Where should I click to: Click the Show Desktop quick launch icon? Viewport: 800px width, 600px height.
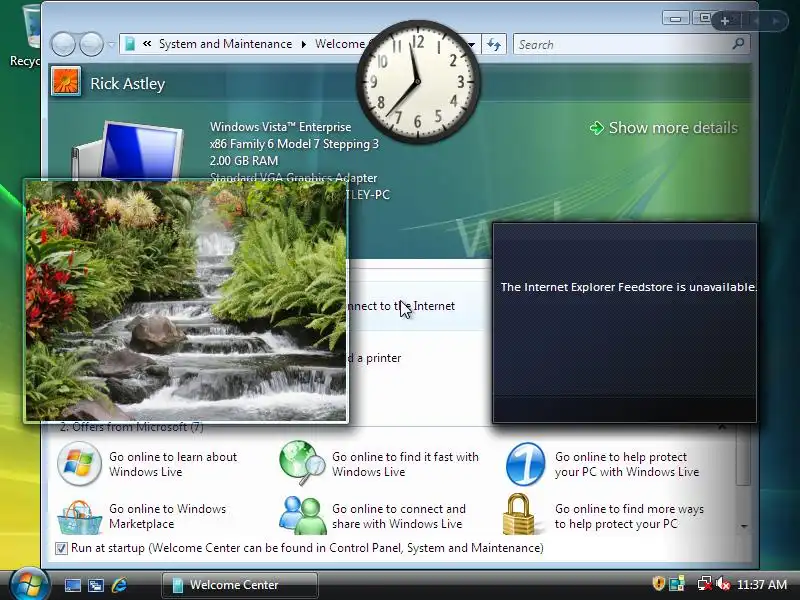(72, 585)
